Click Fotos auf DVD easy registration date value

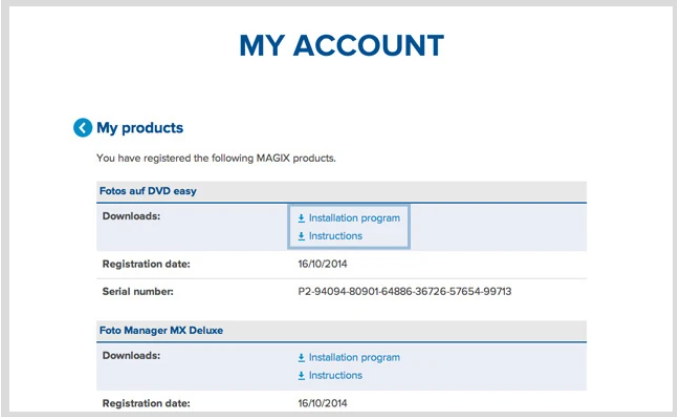[x=323, y=264]
